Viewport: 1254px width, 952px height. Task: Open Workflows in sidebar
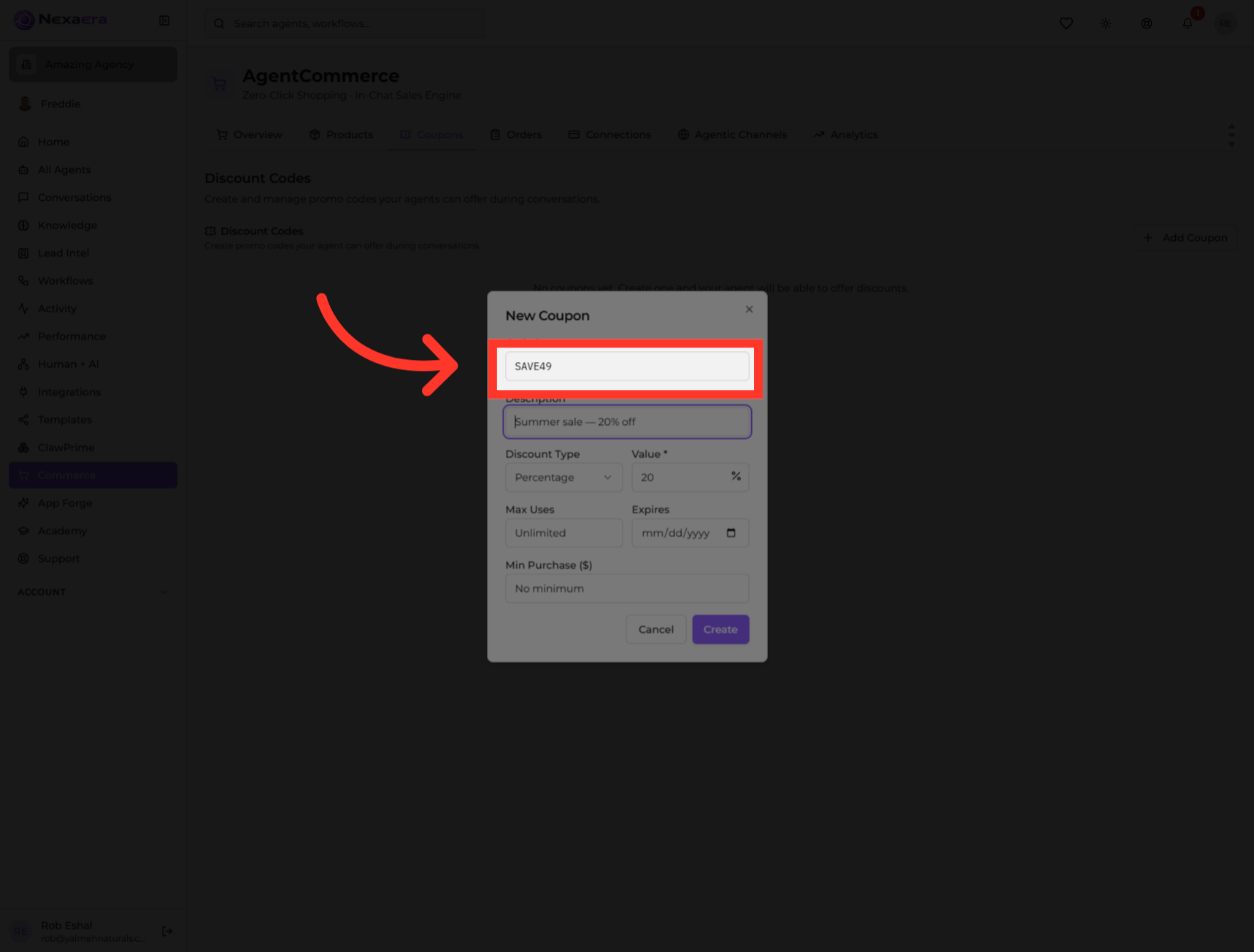coord(93,280)
